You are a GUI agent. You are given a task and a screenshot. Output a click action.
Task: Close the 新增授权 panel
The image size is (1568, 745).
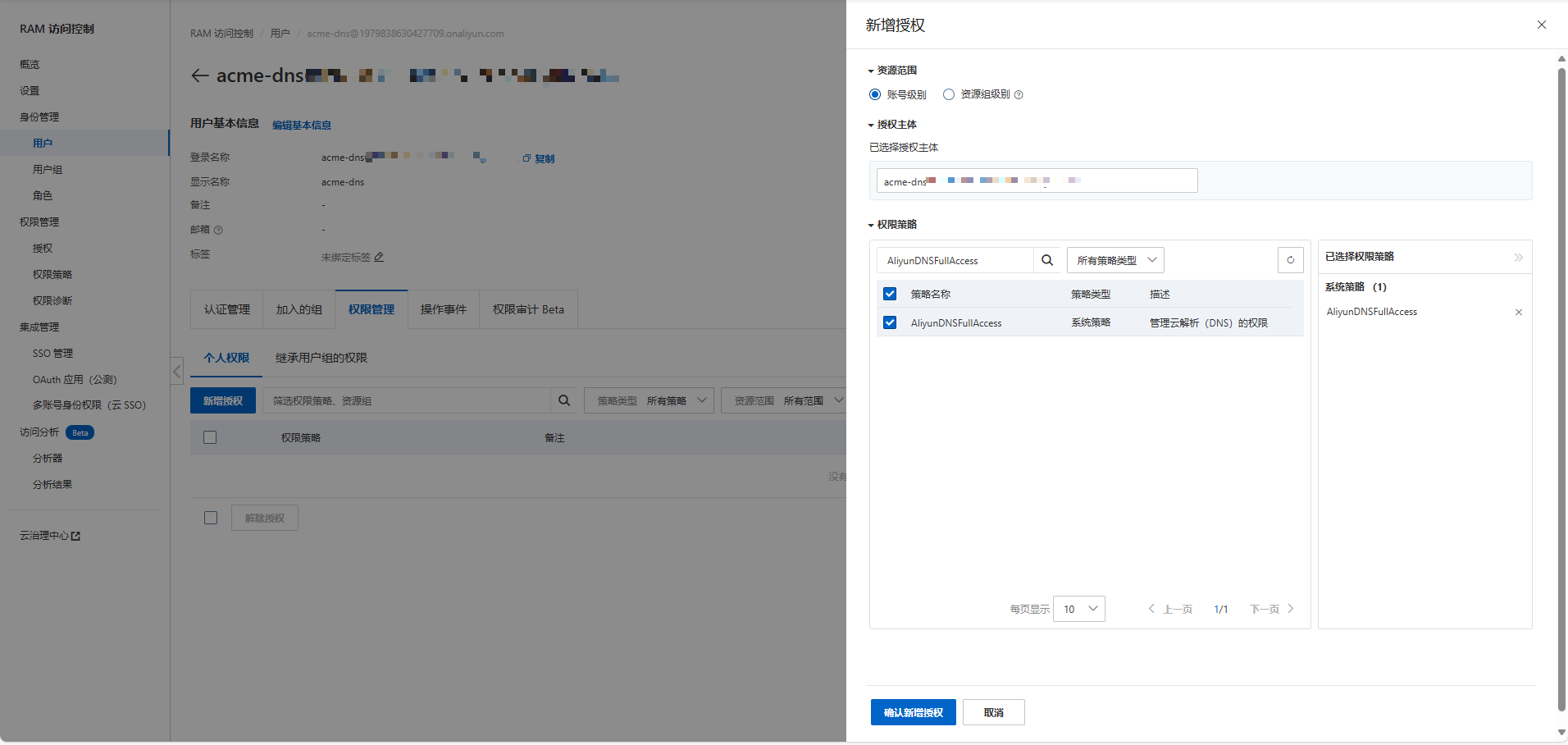(1541, 25)
